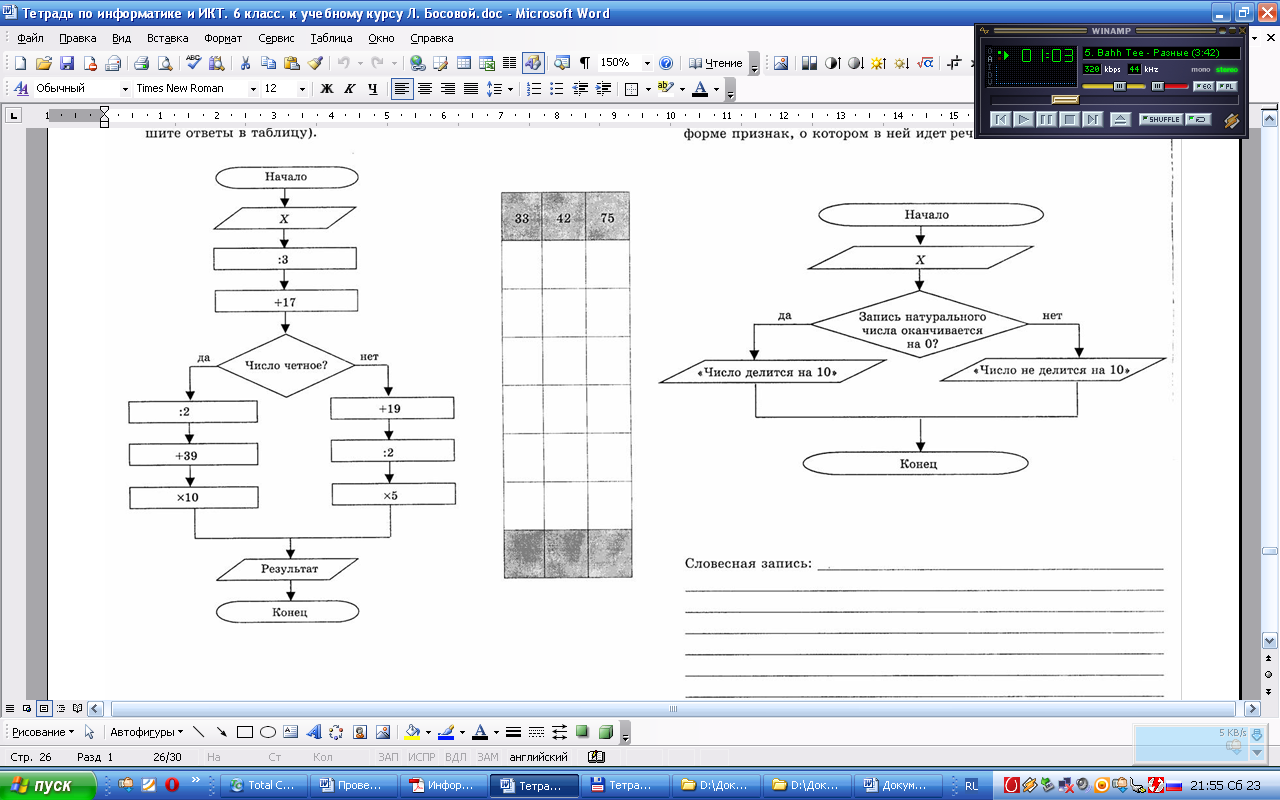Screen dimensions: 1280x800
Task: Center the paragraph text
Action: (425, 89)
